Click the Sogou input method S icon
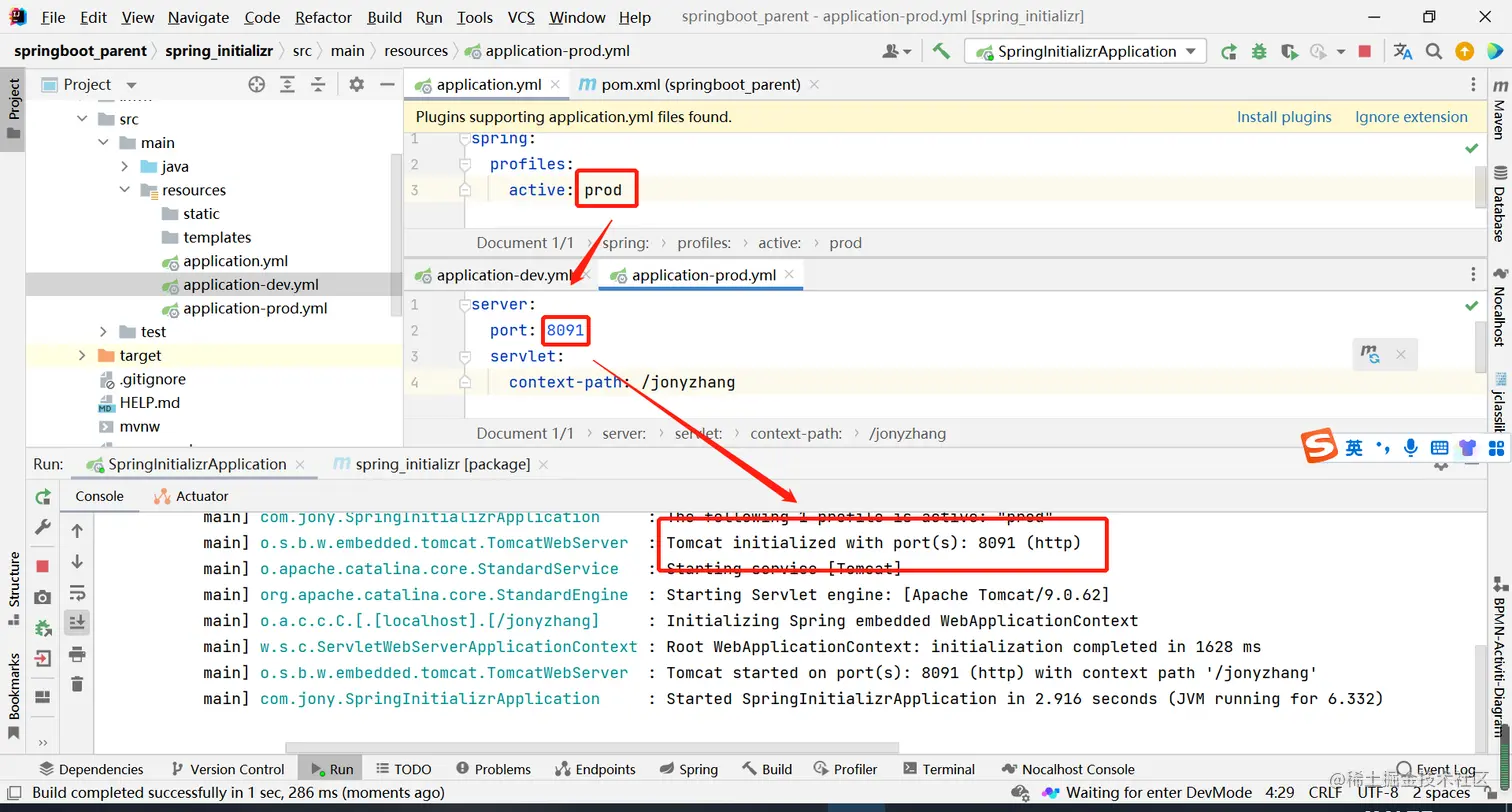Screen dimensions: 1512x812 1320,447
